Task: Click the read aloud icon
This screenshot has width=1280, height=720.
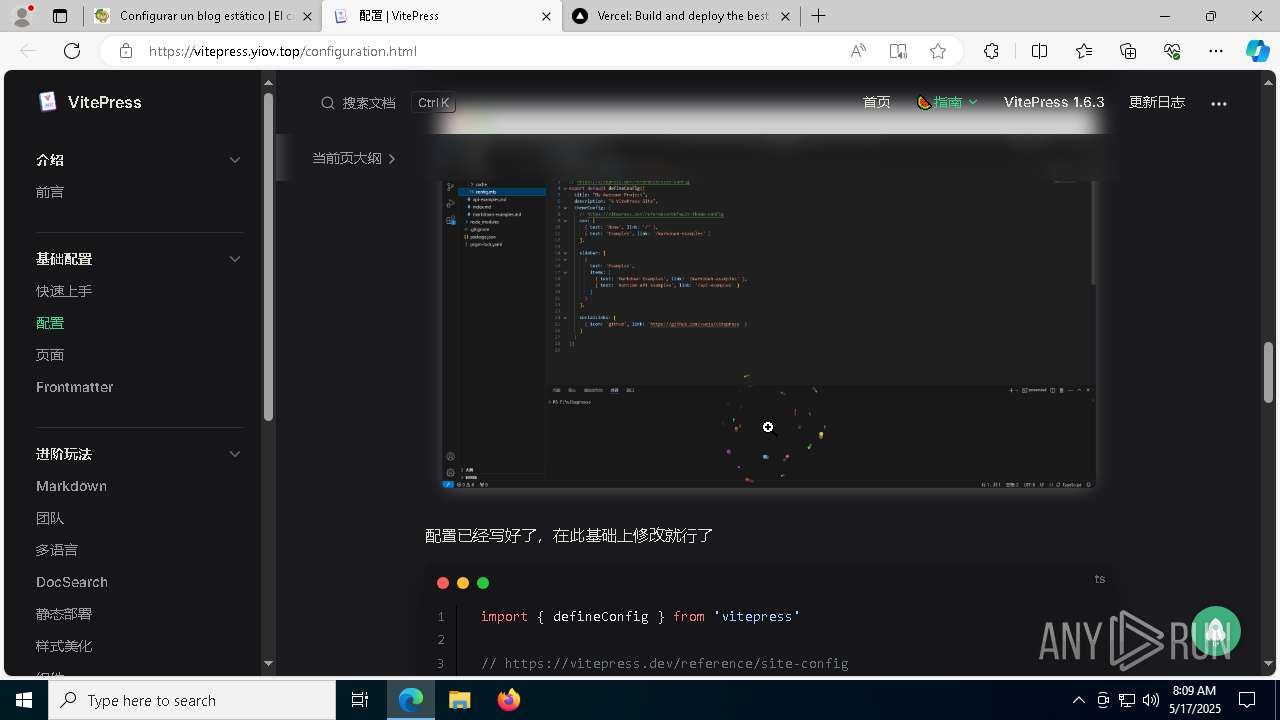Action: click(x=858, y=51)
